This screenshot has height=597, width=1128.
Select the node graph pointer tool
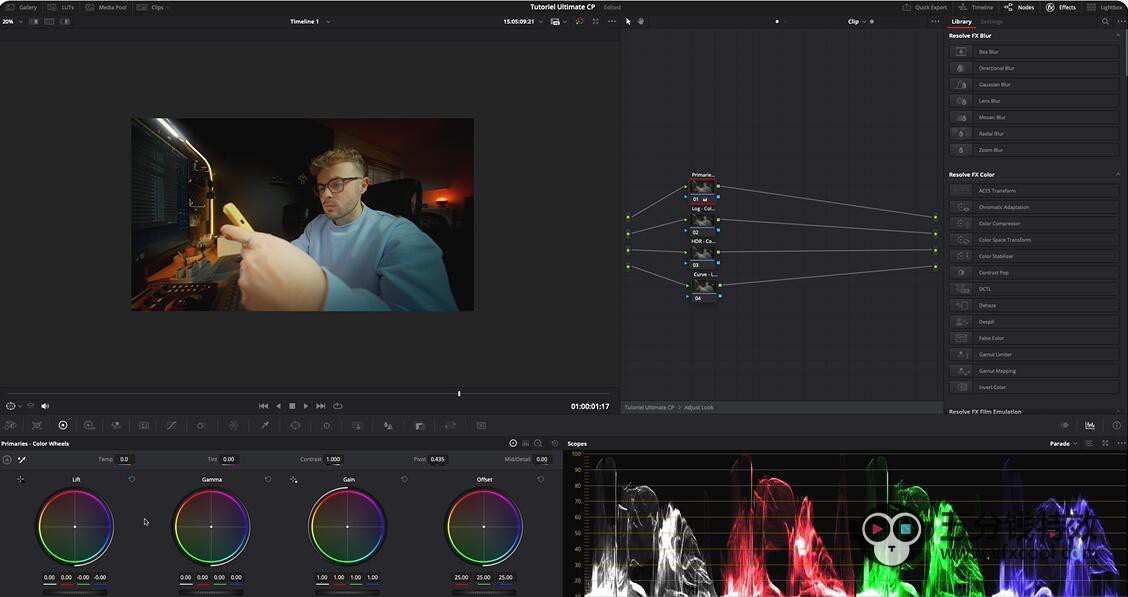click(x=628, y=22)
